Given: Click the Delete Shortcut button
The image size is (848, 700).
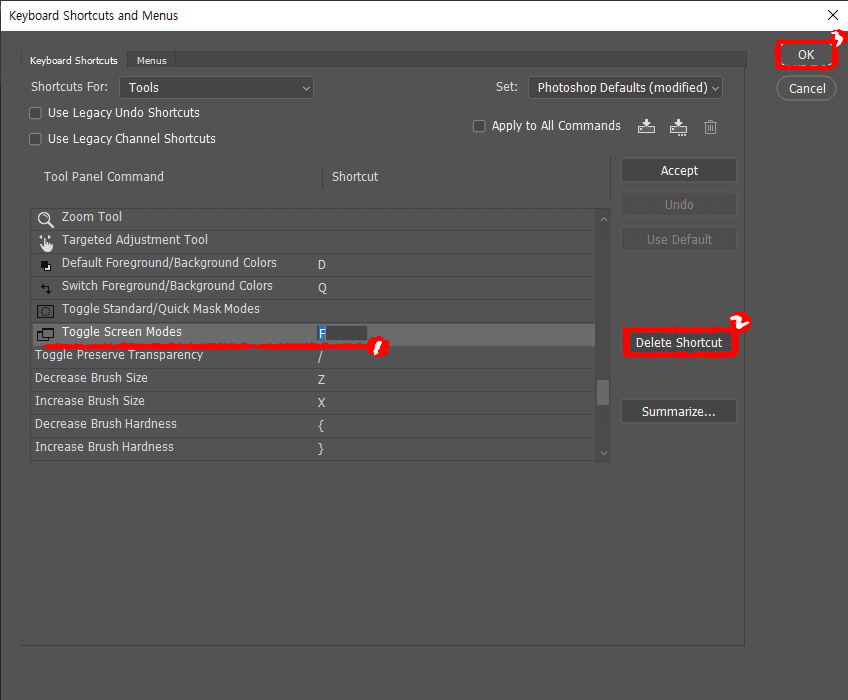Looking at the screenshot, I should pos(679,342).
